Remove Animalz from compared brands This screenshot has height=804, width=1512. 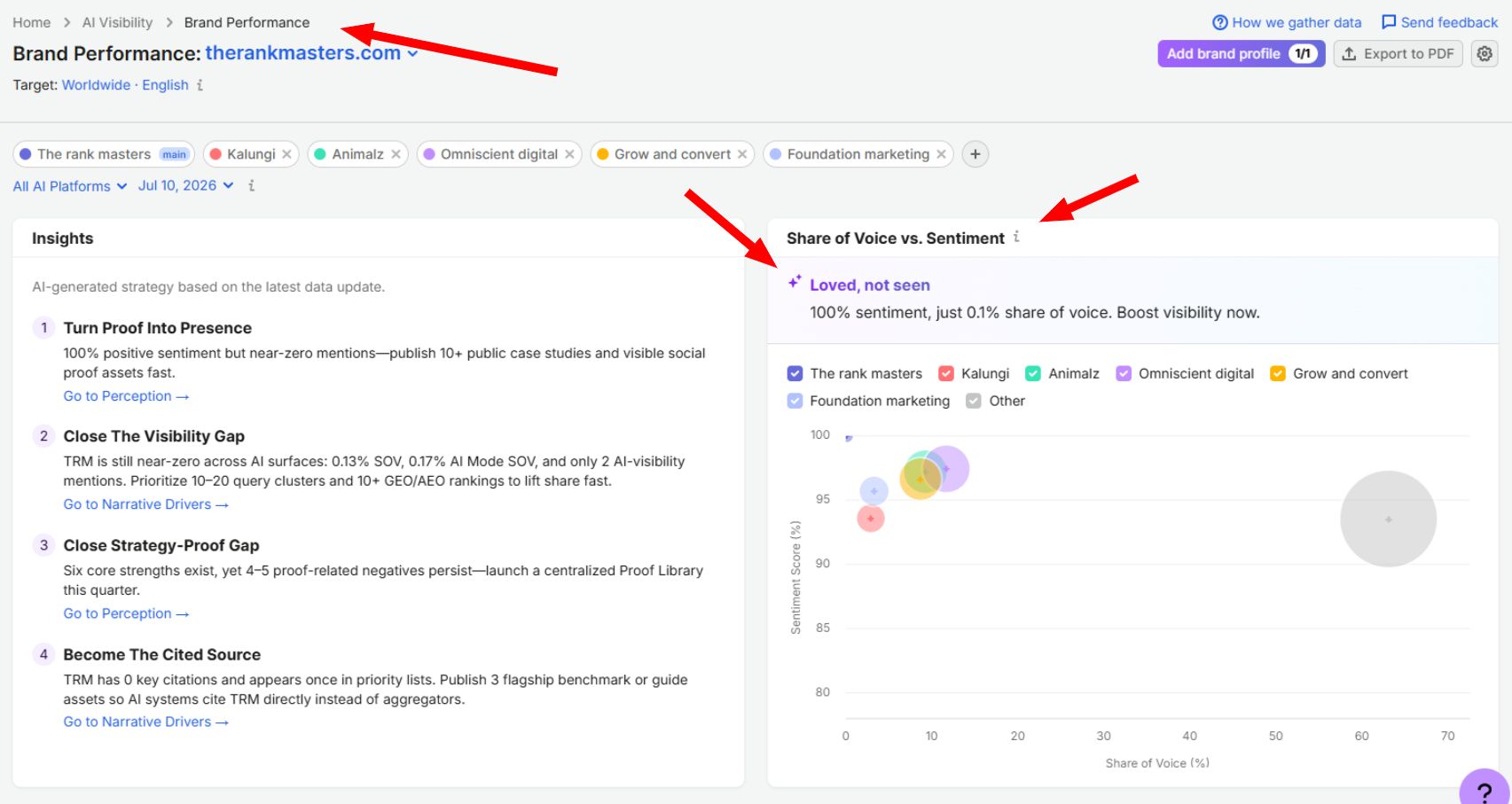tap(396, 154)
